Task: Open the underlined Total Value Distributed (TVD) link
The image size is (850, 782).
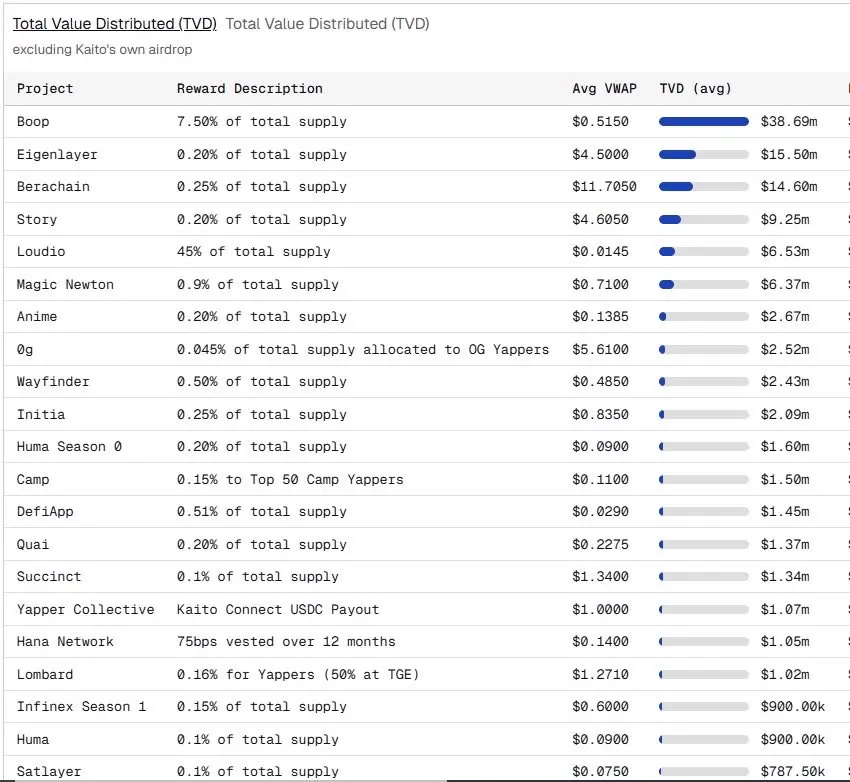Action: [114, 24]
